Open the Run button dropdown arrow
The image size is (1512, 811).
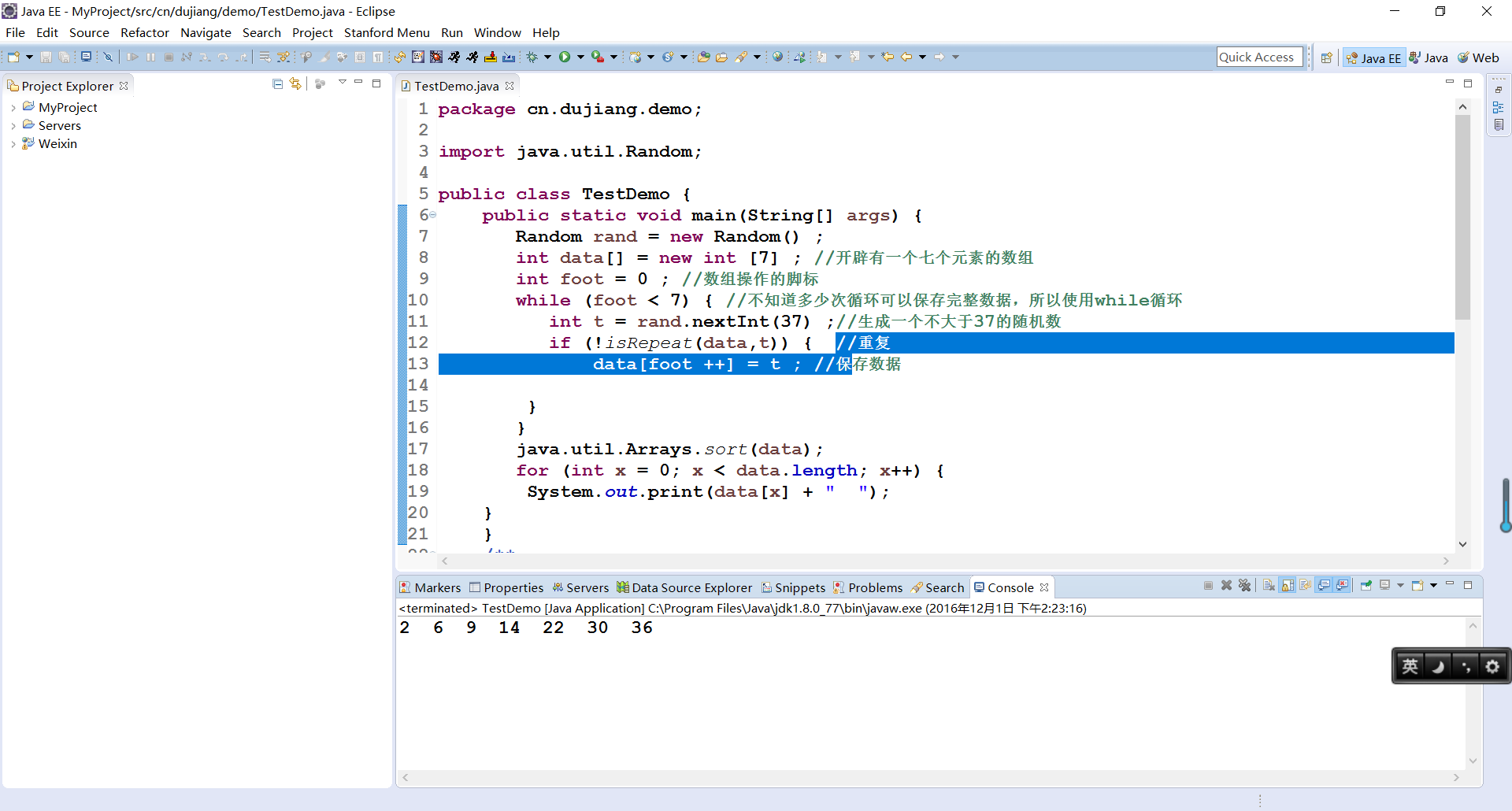pyautogui.click(x=580, y=57)
